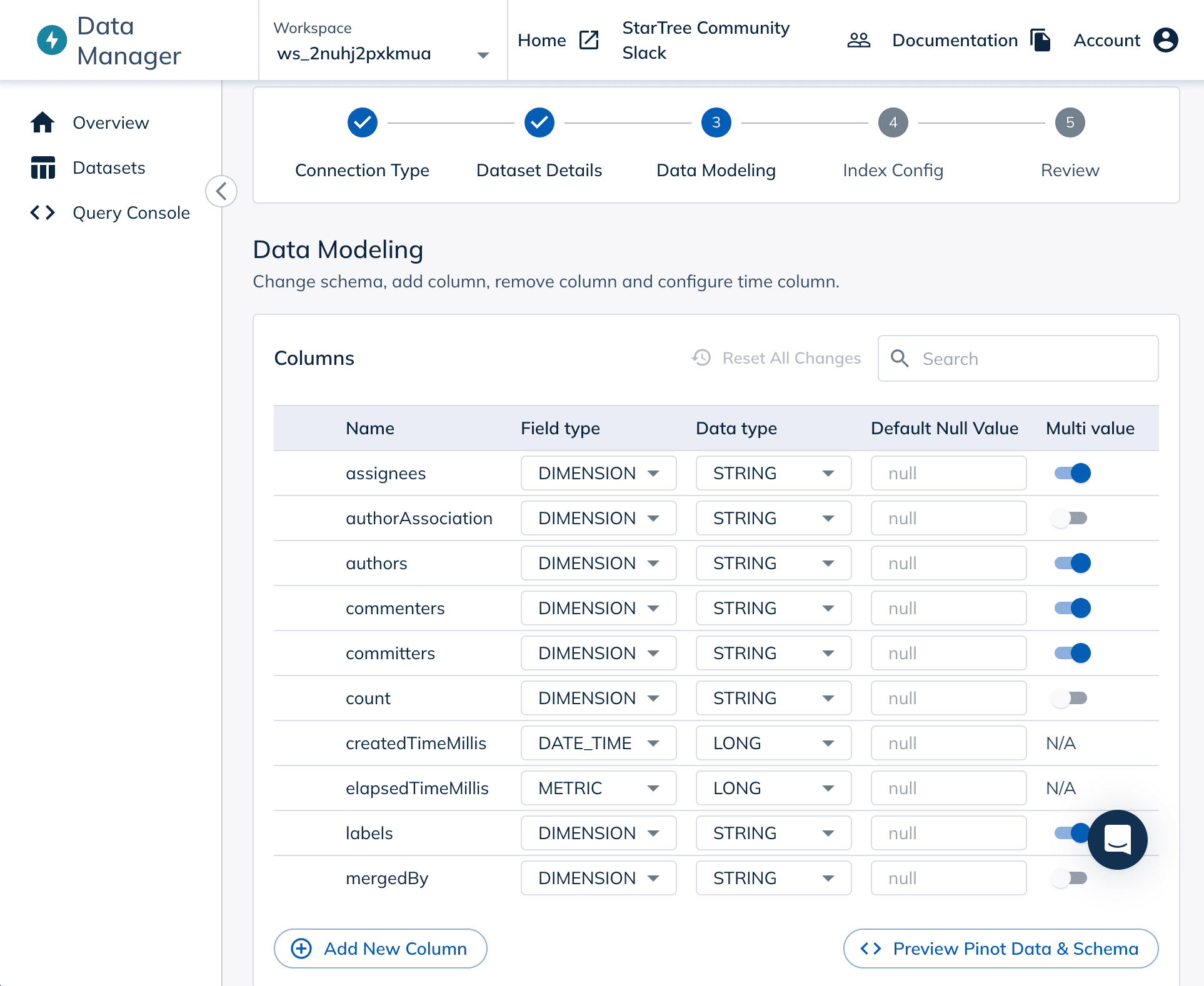Disable multi value for assignees
The width and height of the screenshot is (1204, 986).
pos(1071,473)
